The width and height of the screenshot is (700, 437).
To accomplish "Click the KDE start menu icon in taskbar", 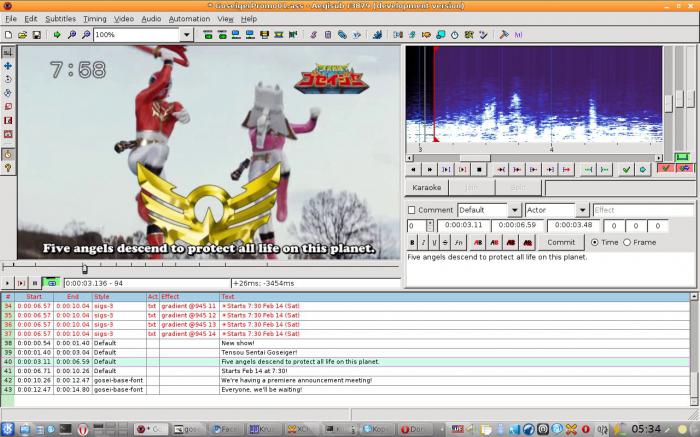I will tap(8, 429).
